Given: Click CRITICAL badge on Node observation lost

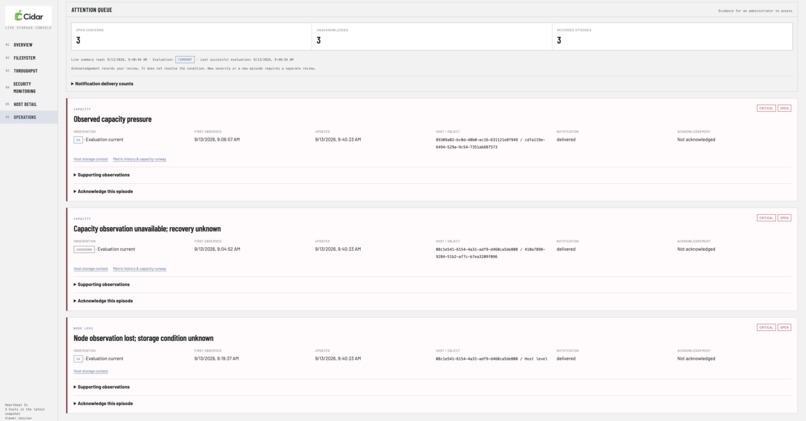Looking at the screenshot, I should click(x=766, y=327).
